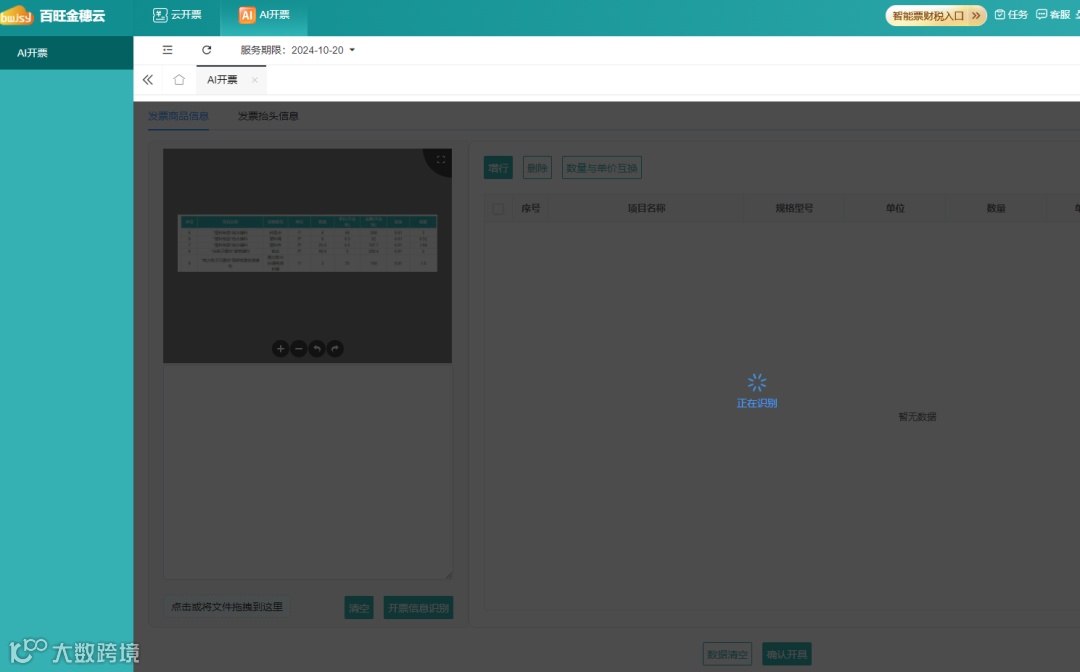Screen dimensions: 1080x672
Task: Zoom in on preview image with plus icon
Action: [x=280, y=349]
